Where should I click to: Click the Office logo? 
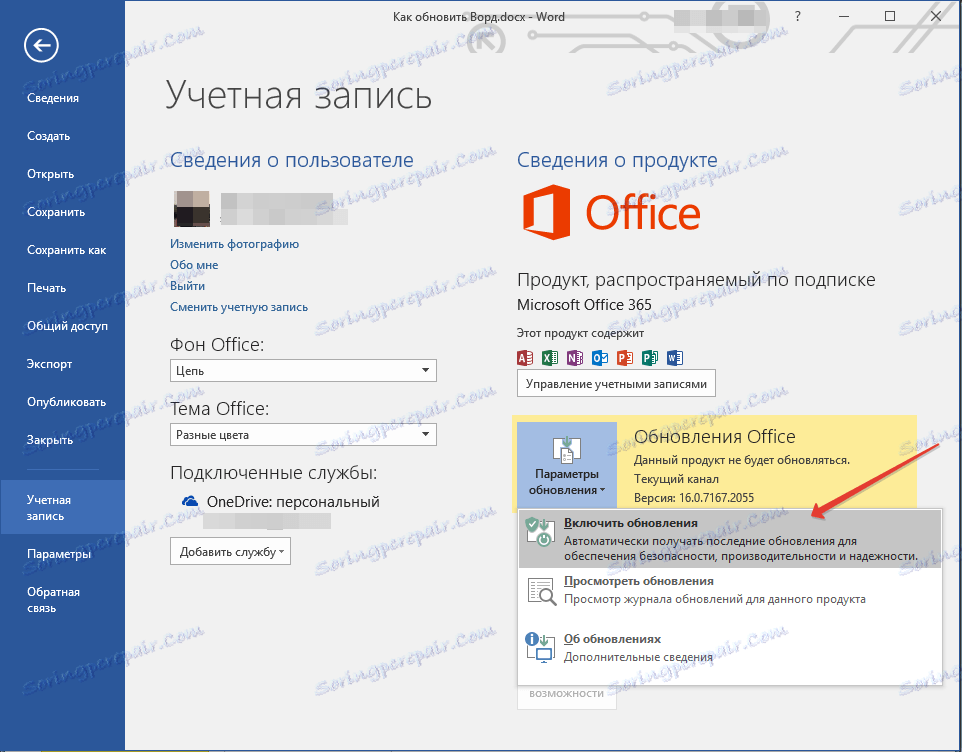pyautogui.click(x=612, y=212)
